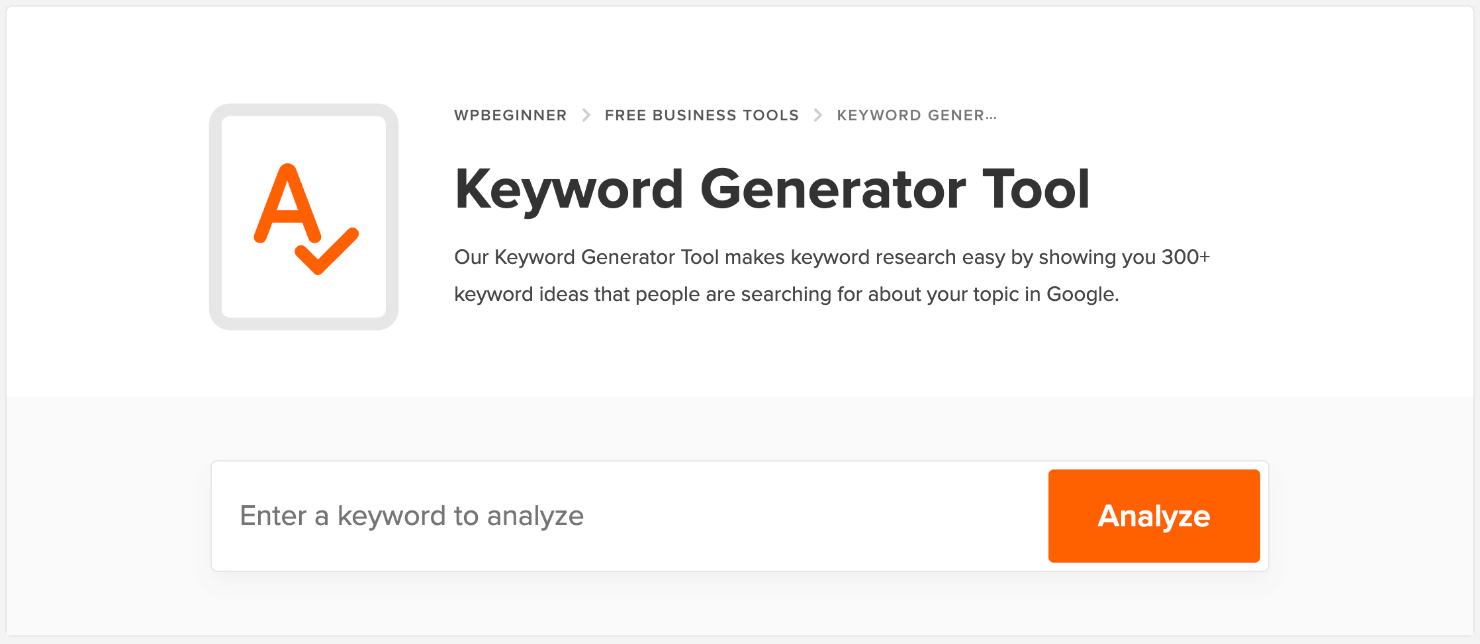
Task: Click the Keyword Generator Tool heading
Action: point(772,188)
